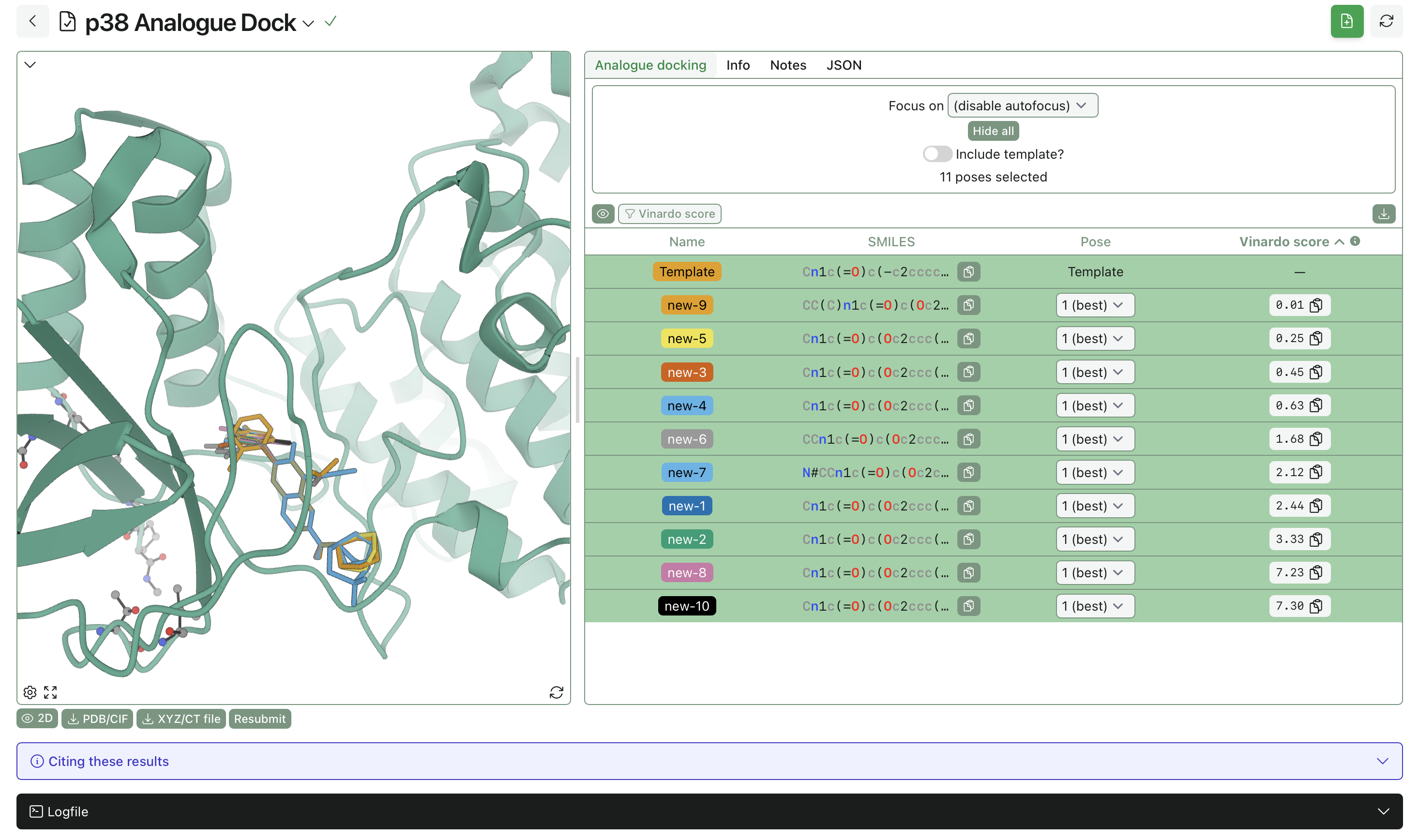Screen dimensions: 1419x840
Task: Copy the new-5 SMILES string
Action: click(968, 339)
